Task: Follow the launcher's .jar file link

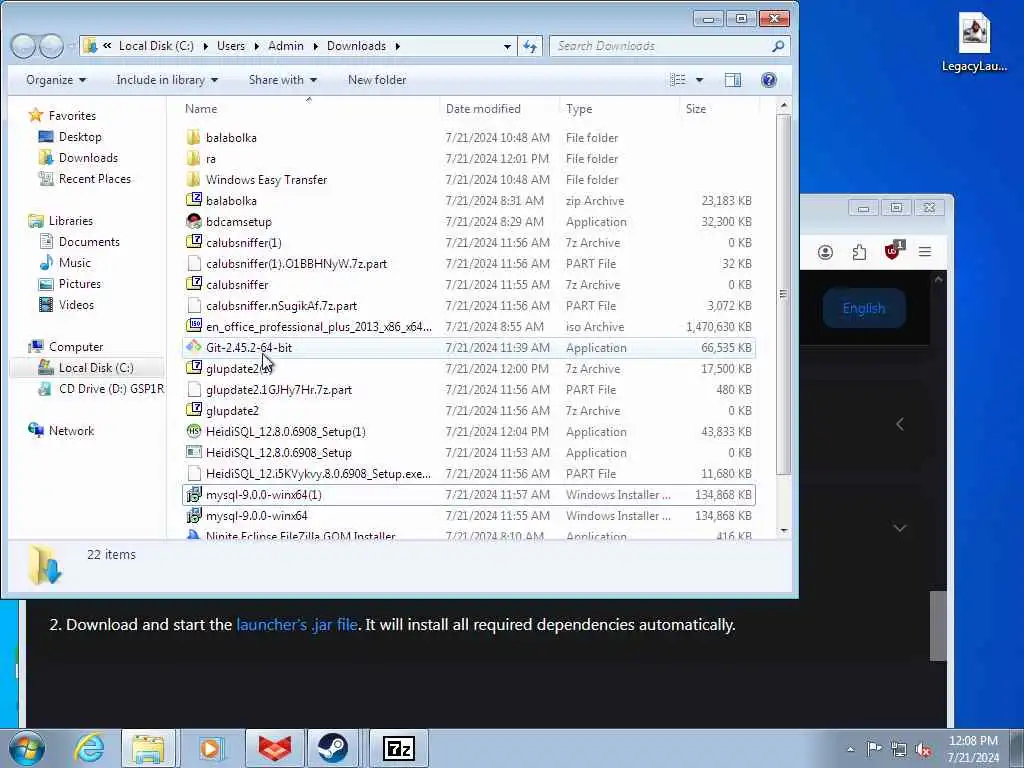Action: 296,624
